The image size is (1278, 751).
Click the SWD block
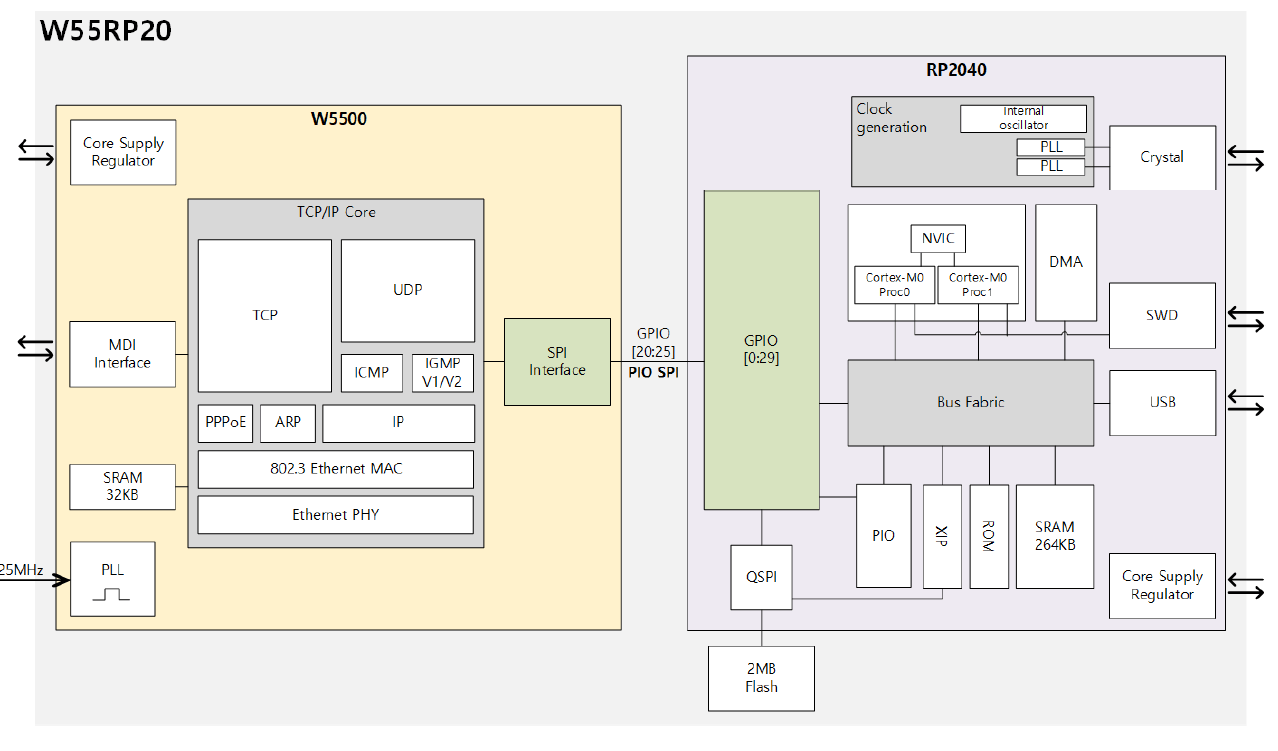[1162, 315]
